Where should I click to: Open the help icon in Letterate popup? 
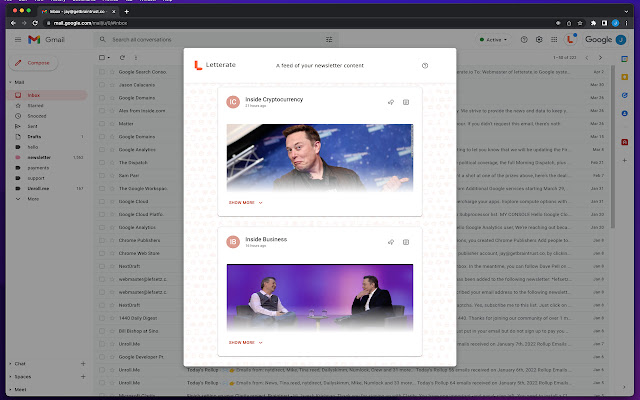pyautogui.click(x=425, y=66)
